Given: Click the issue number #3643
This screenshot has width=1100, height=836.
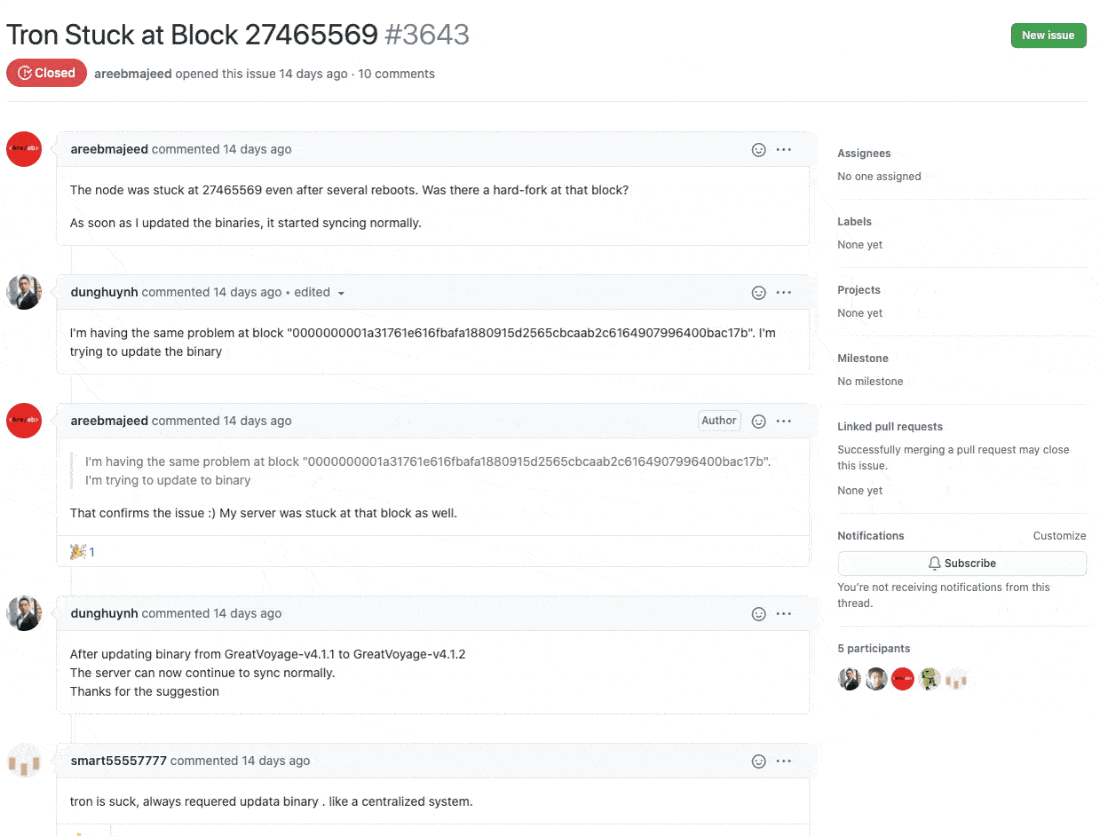Looking at the screenshot, I should pos(427,35).
